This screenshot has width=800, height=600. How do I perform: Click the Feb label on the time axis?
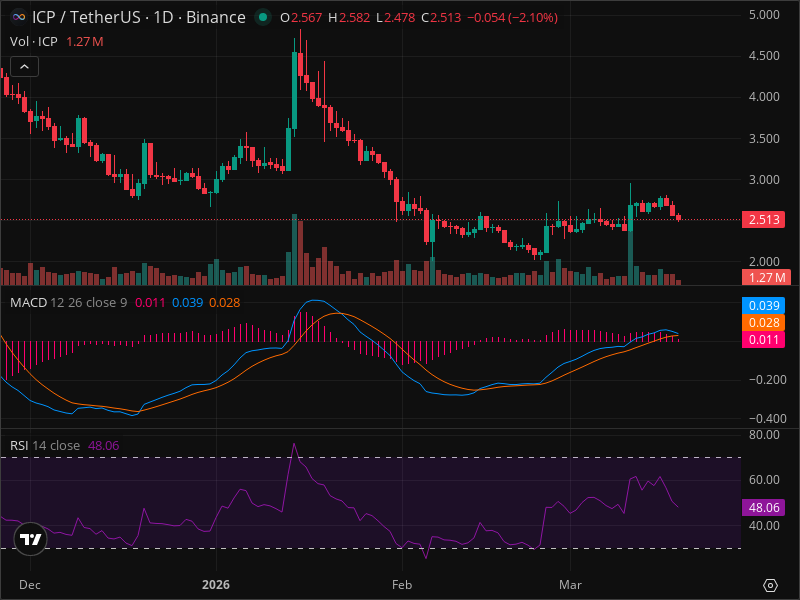[402, 585]
